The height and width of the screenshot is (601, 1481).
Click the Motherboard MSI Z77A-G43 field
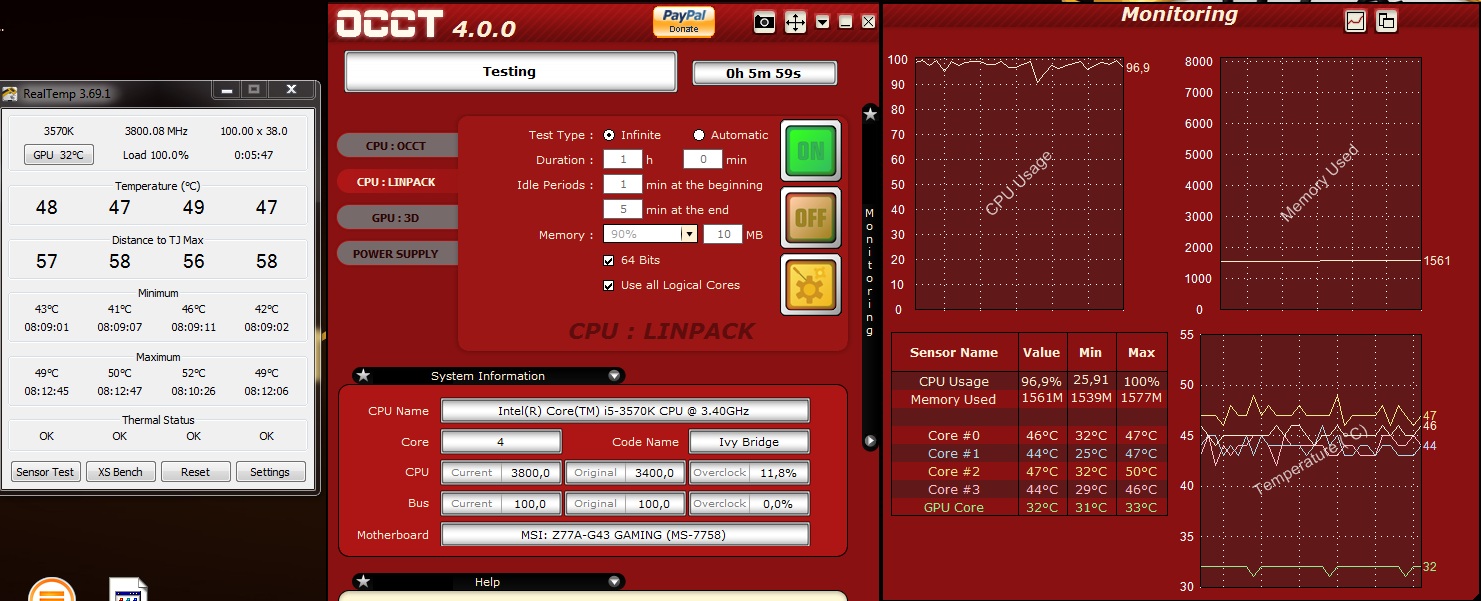click(x=625, y=535)
